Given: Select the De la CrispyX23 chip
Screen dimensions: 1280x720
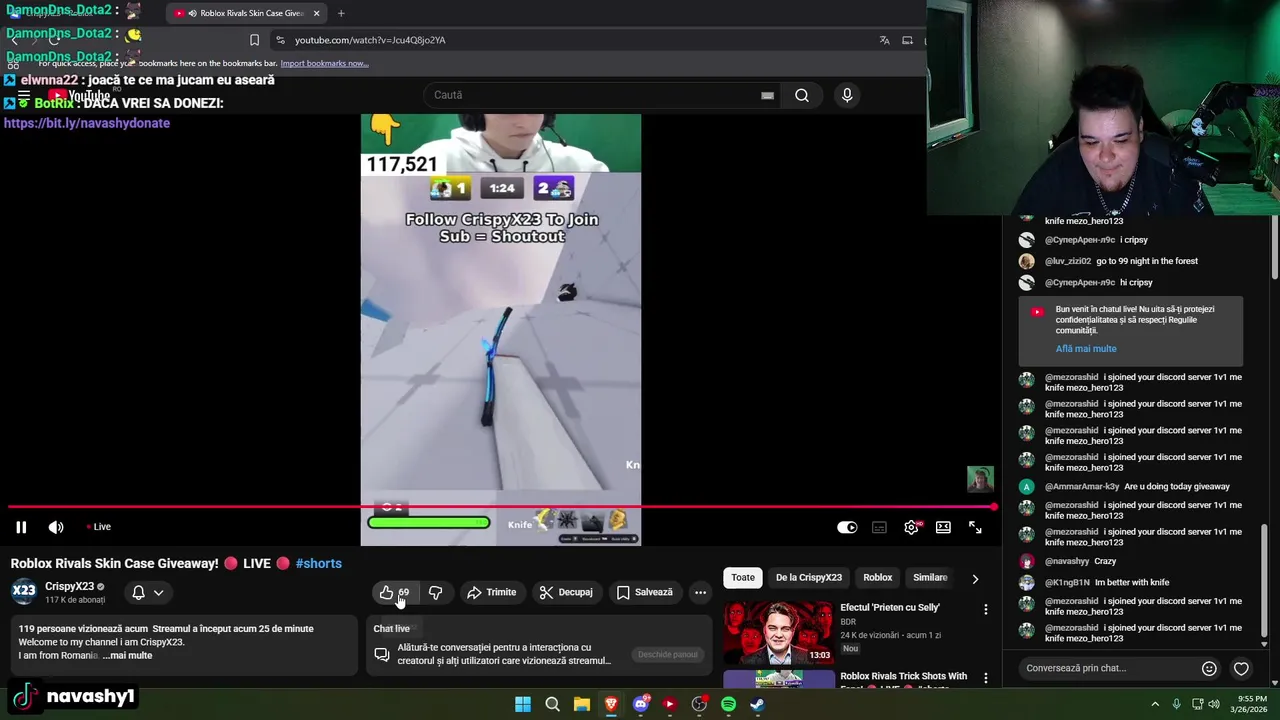Looking at the screenshot, I should coord(809,577).
